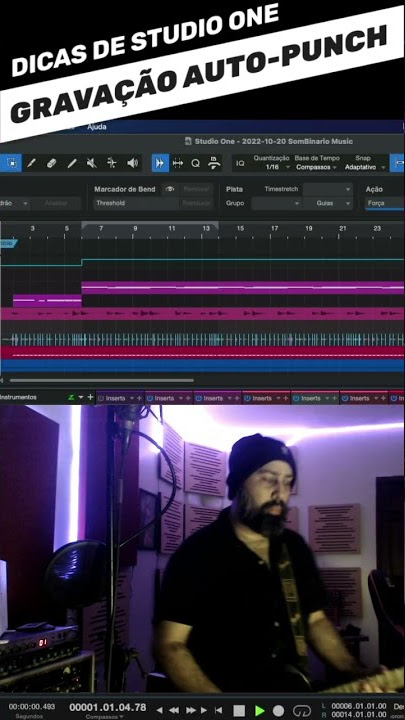The width and height of the screenshot is (405, 720).
Task: Open dropdown arrow next to Instrumentos
Action: coord(81,397)
